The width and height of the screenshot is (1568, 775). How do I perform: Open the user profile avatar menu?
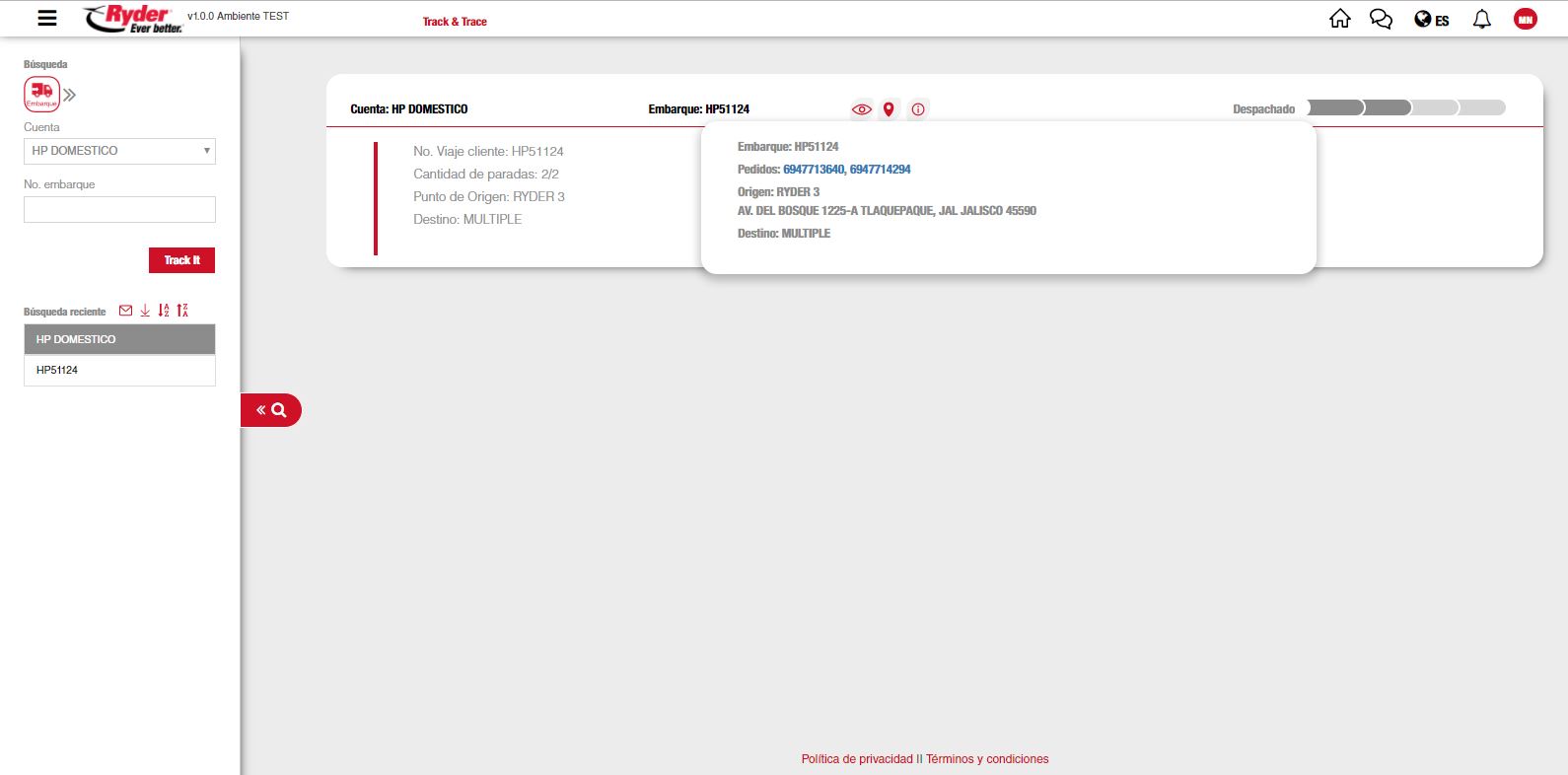coord(1525,19)
